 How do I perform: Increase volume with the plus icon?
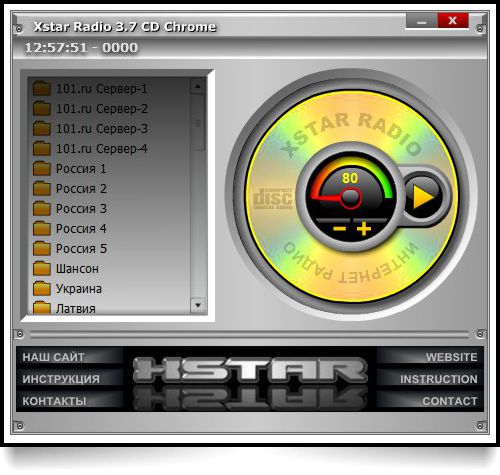pyautogui.click(x=364, y=229)
